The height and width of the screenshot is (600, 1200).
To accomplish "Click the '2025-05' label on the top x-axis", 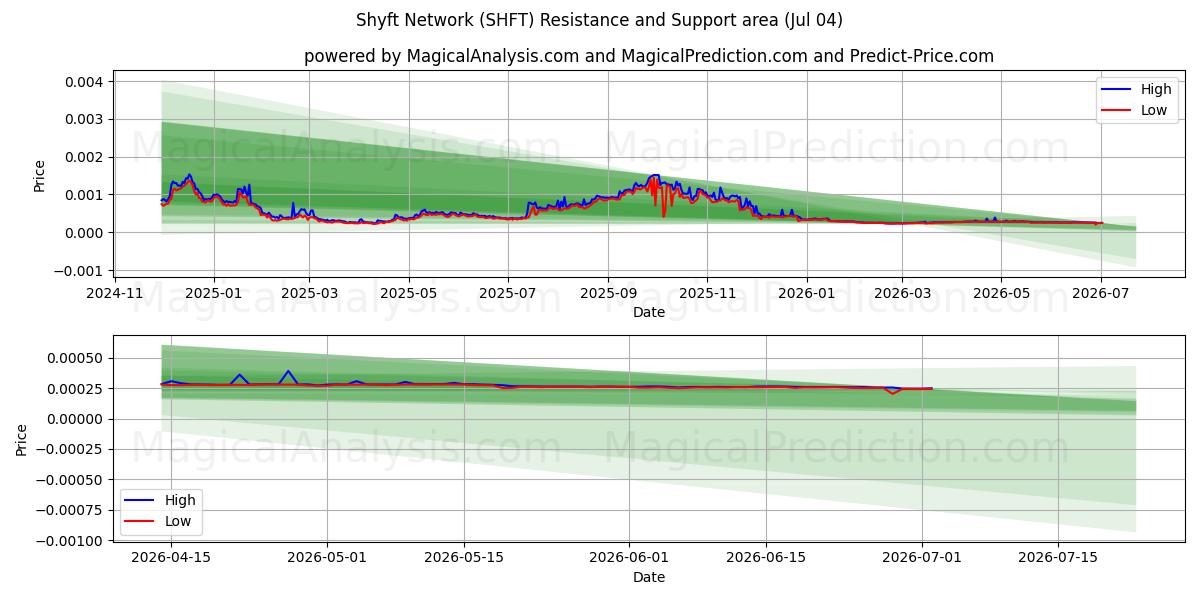I will tap(408, 293).
